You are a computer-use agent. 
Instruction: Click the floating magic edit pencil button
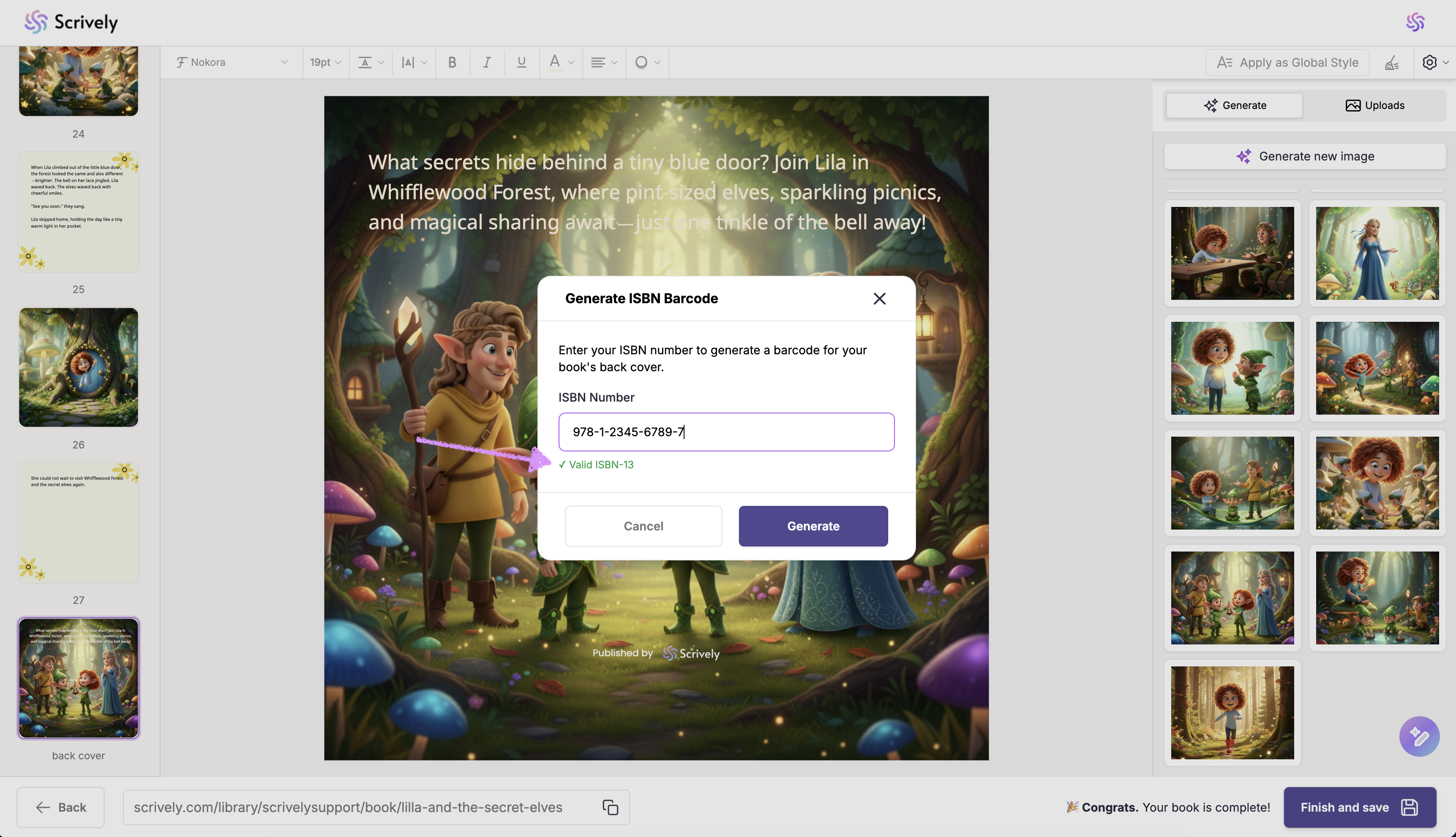click(1419, 736)
